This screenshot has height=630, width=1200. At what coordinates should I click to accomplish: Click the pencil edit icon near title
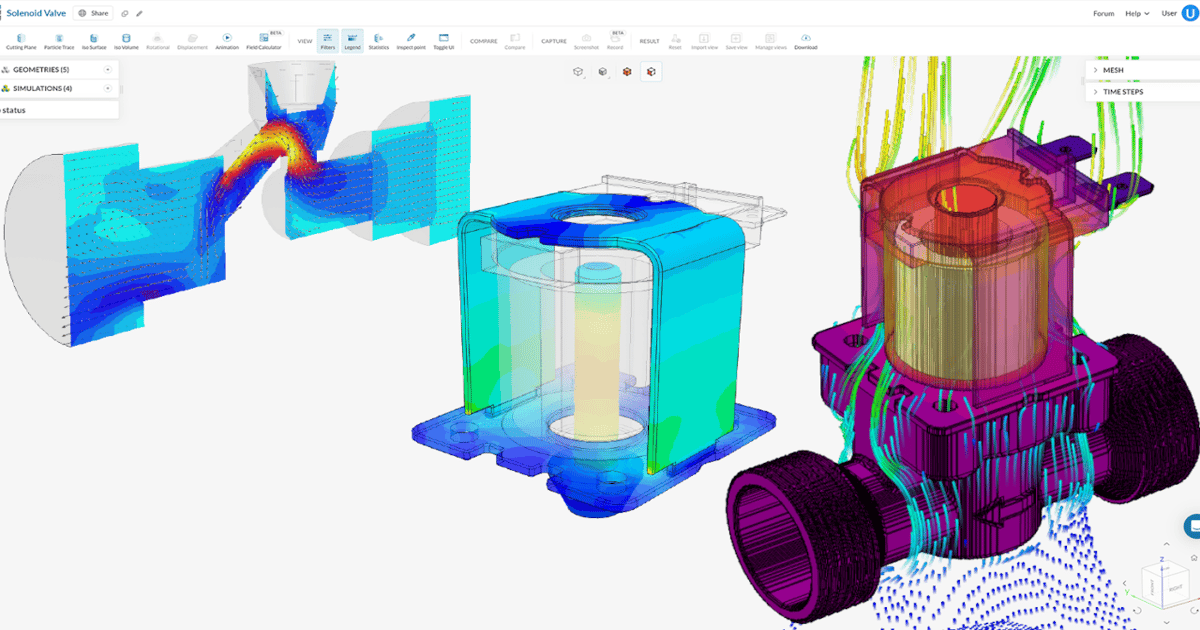(139, 13)
